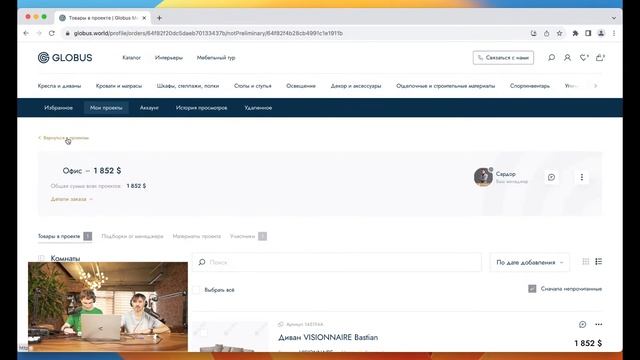Open the Диван VISIONNAIRE Bastian product title
The image size is (640, 360).
[328, 338]
